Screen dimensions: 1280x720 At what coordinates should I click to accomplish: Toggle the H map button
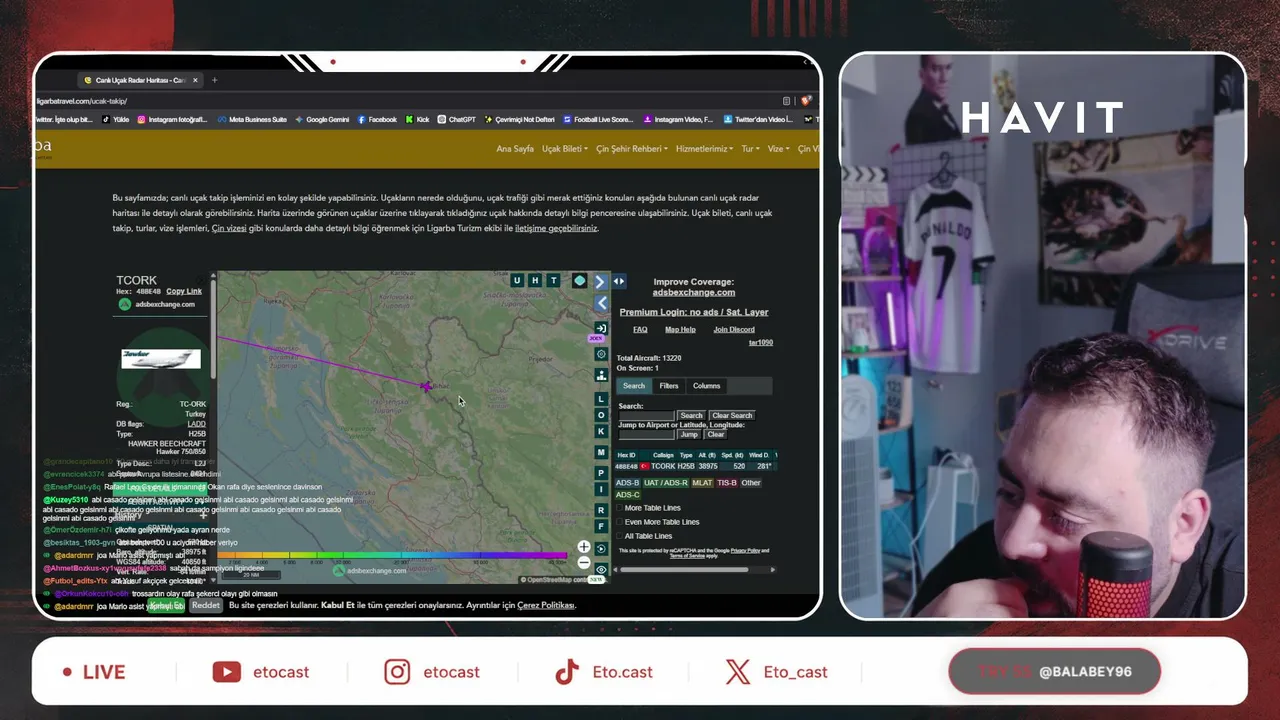pos(535,281)
